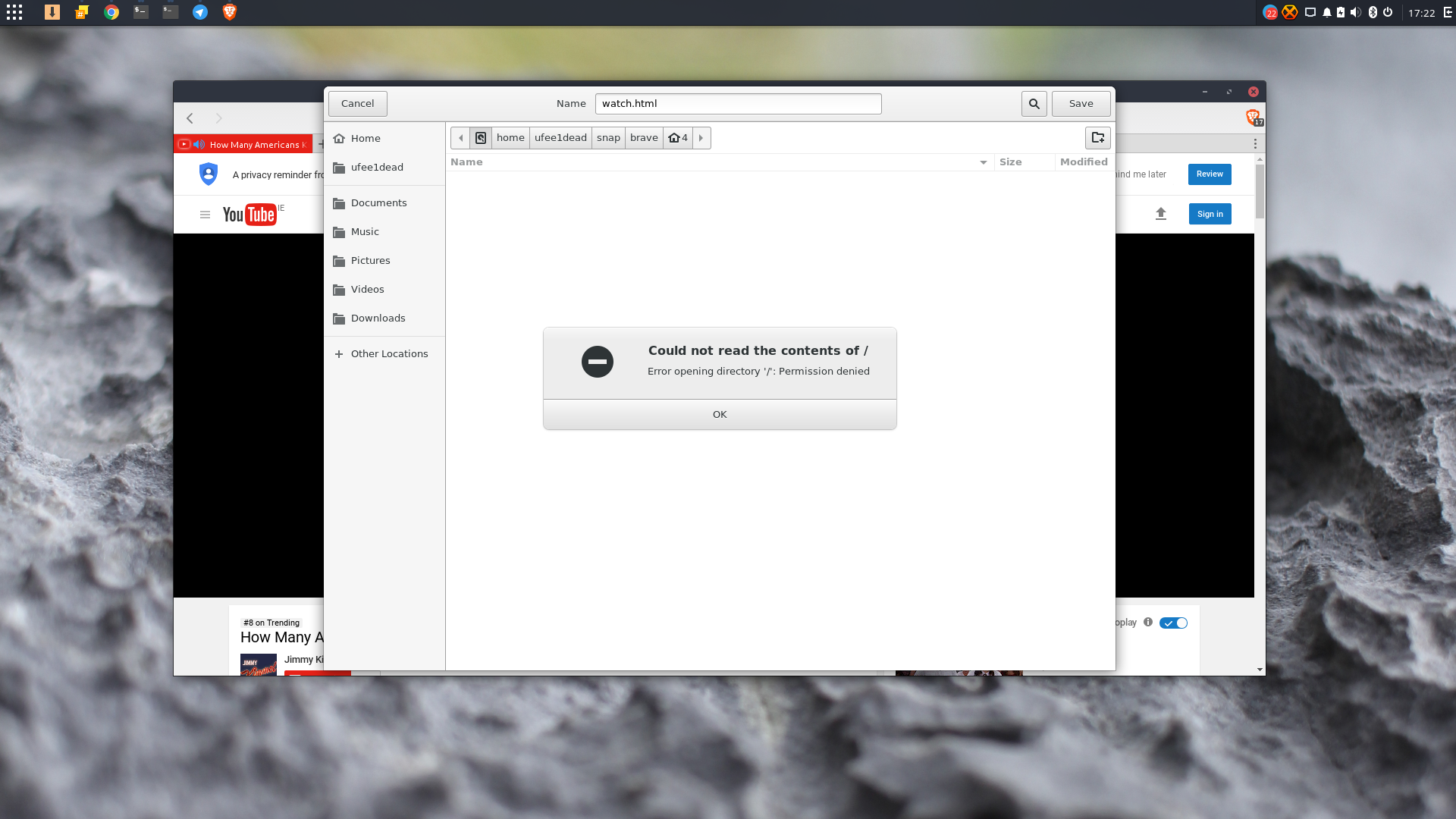1456x819 pixels.
Task: Click the Jimmy Kimmel channel avatar thumbnail
Action: [x=259, y=664]
